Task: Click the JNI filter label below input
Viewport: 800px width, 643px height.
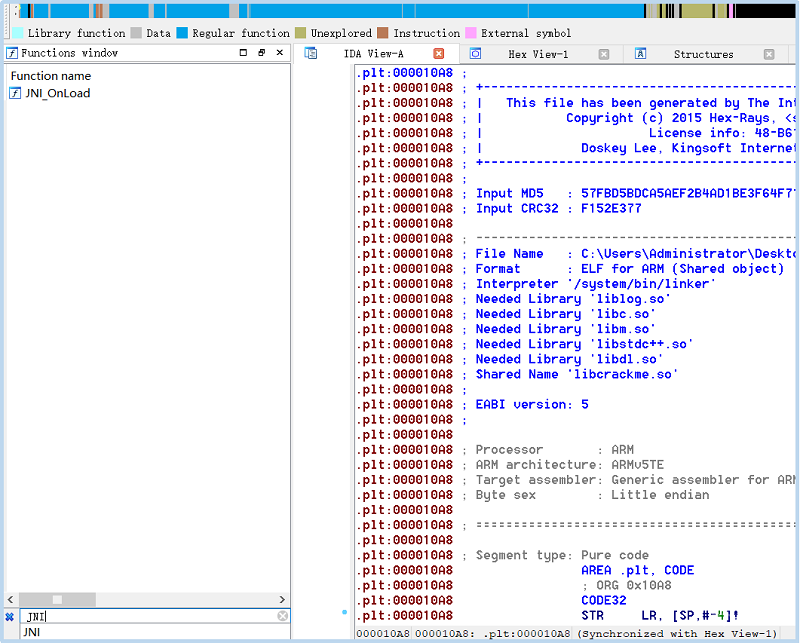Action: tap(32, 632)
